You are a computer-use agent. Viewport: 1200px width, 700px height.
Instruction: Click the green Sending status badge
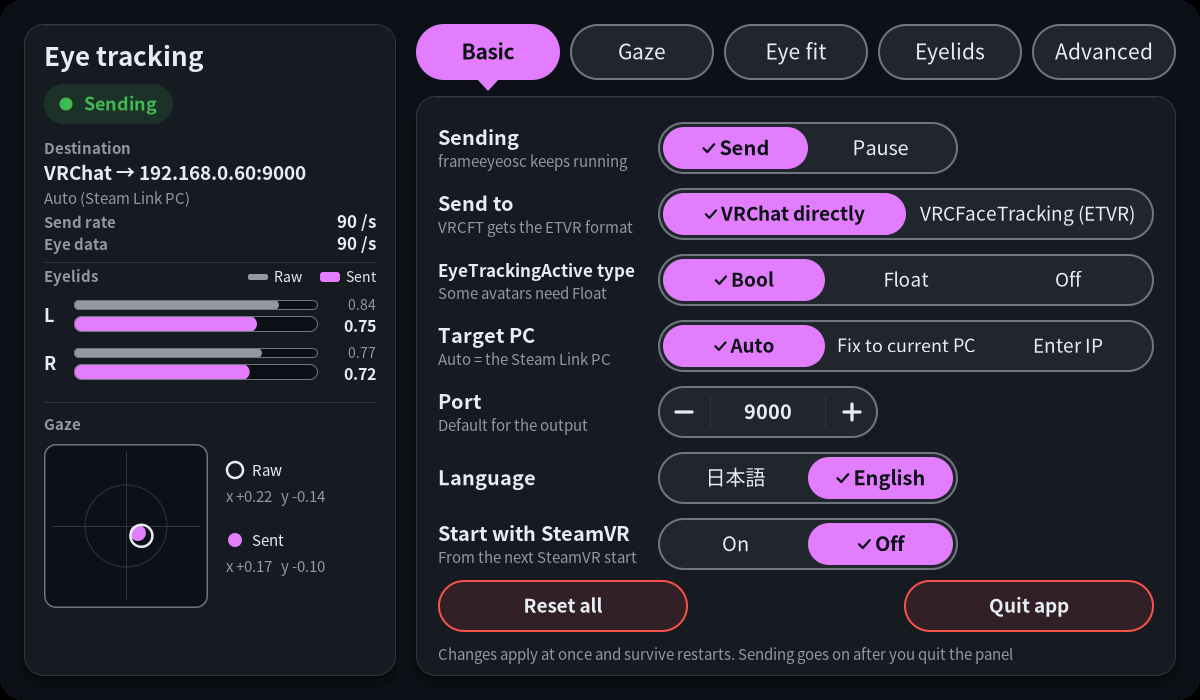[x=108, y=104]
